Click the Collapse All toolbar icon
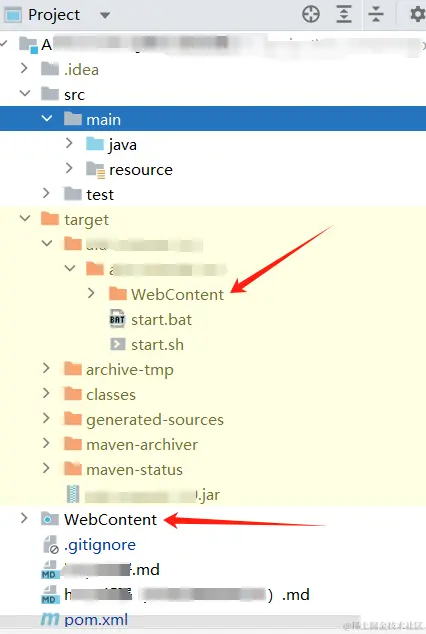Image resolution: width=426 pixels, height=634 pixels. pos(376,14)
